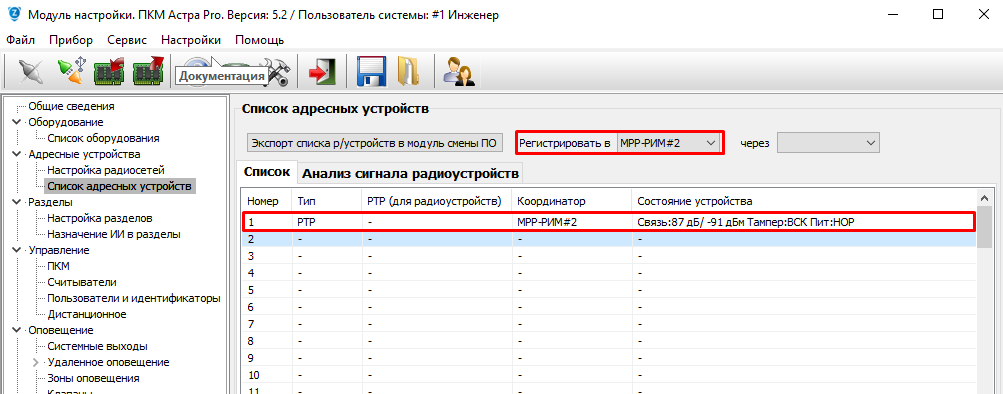Select table row number 4

tap(608, 272)
